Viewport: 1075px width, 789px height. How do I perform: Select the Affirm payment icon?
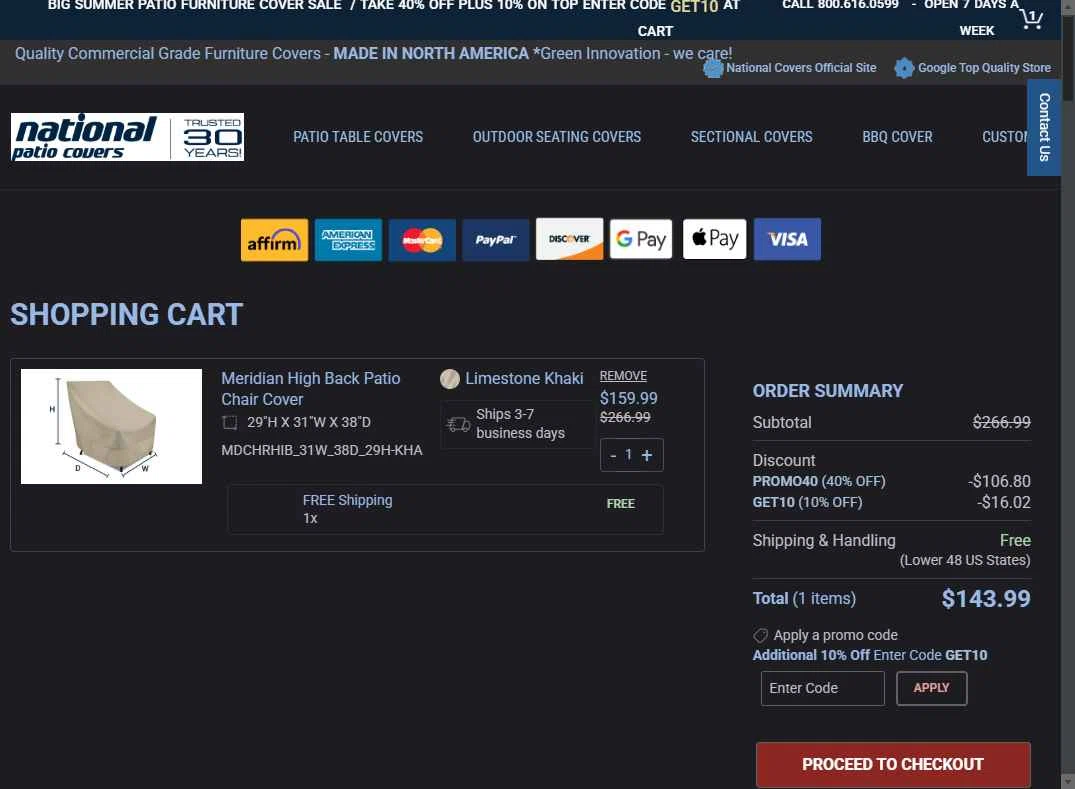click(x=274, y=240)
